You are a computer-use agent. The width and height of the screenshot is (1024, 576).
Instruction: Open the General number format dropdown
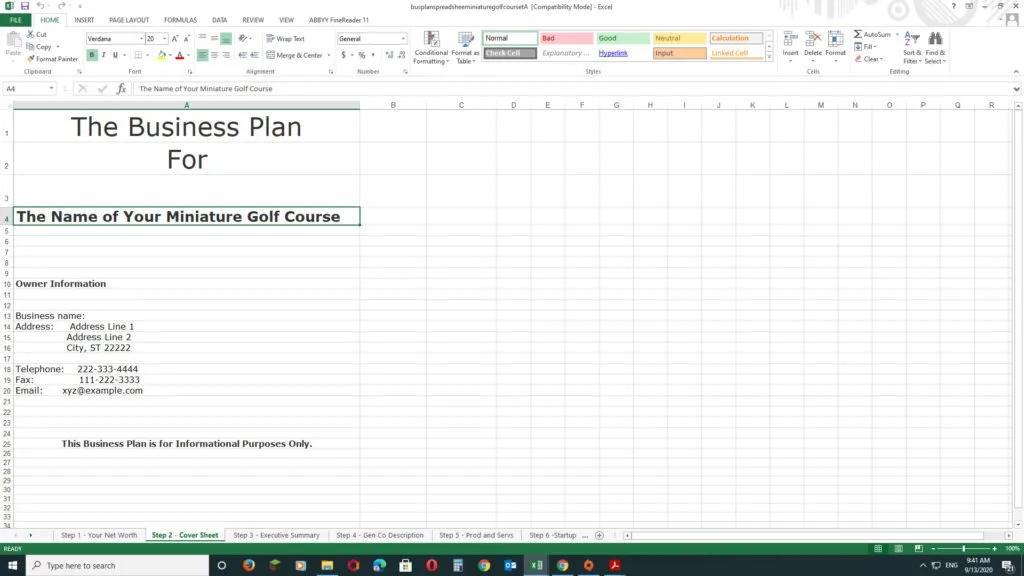[403, 39]
